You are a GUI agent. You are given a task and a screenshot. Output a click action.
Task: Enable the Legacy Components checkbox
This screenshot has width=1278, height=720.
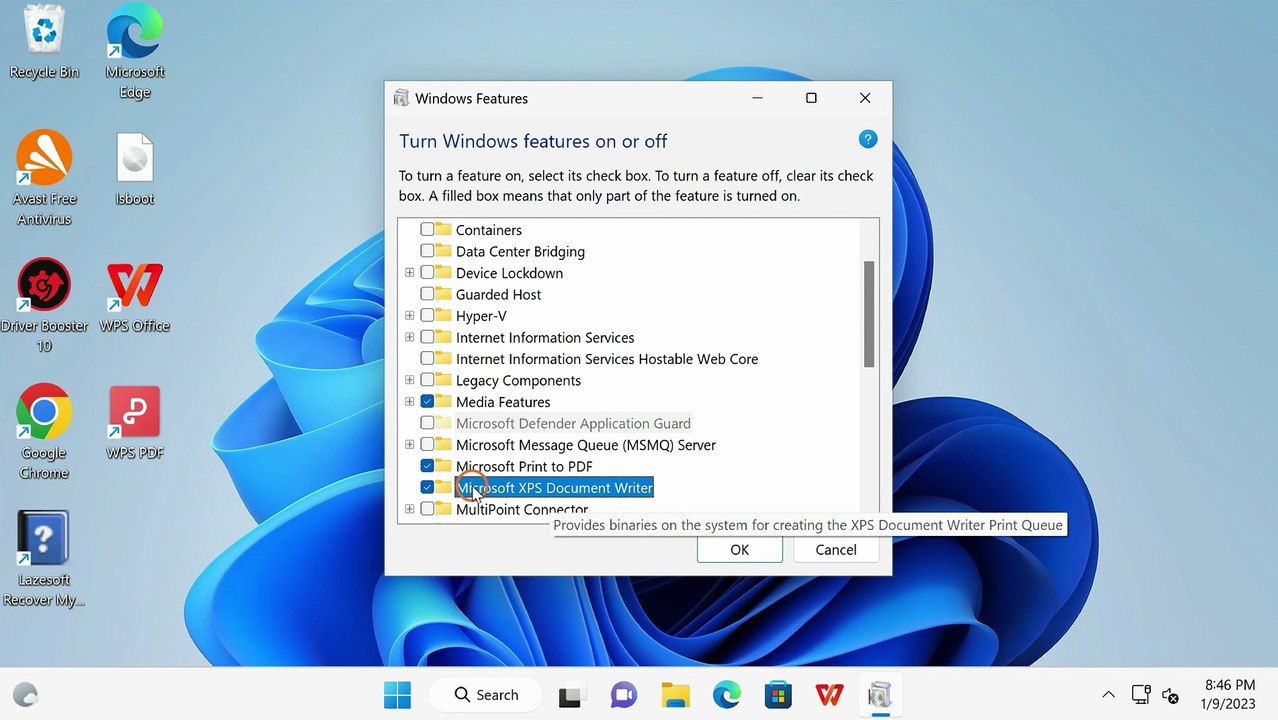tap(427, 380)
